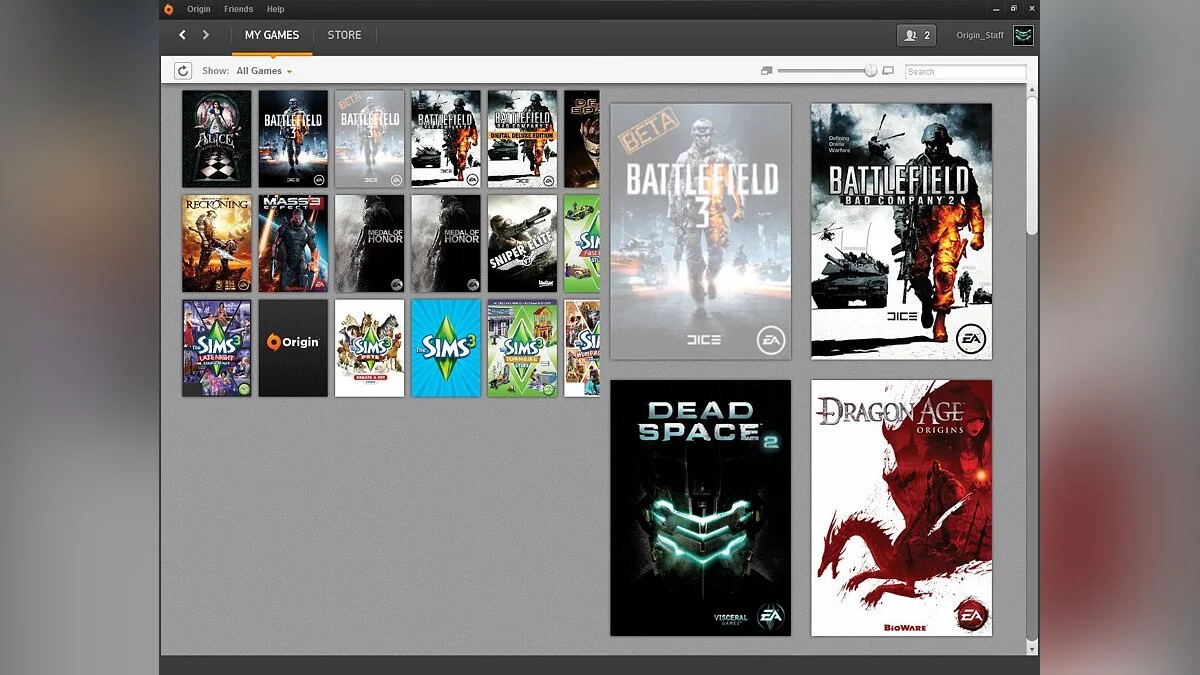
Task: Click the Origin_Staff username
Action: point(980,35)
